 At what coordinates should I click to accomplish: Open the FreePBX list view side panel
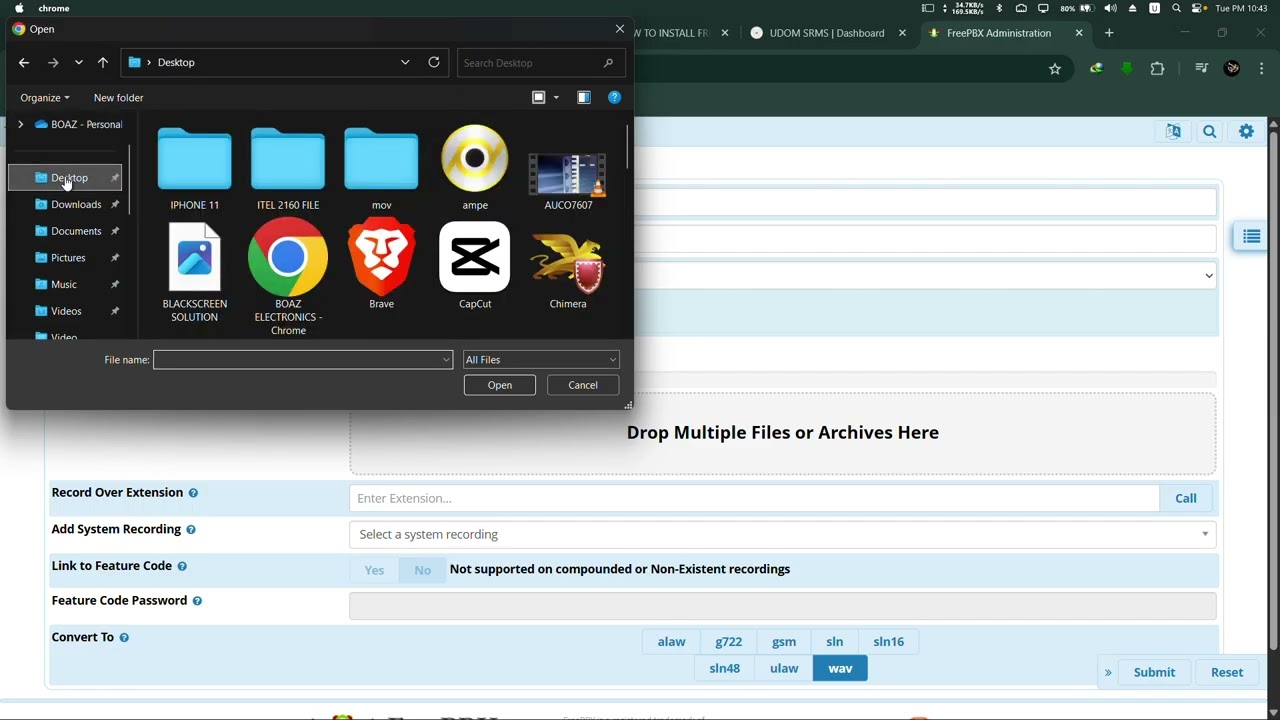tap(1251, 237)
